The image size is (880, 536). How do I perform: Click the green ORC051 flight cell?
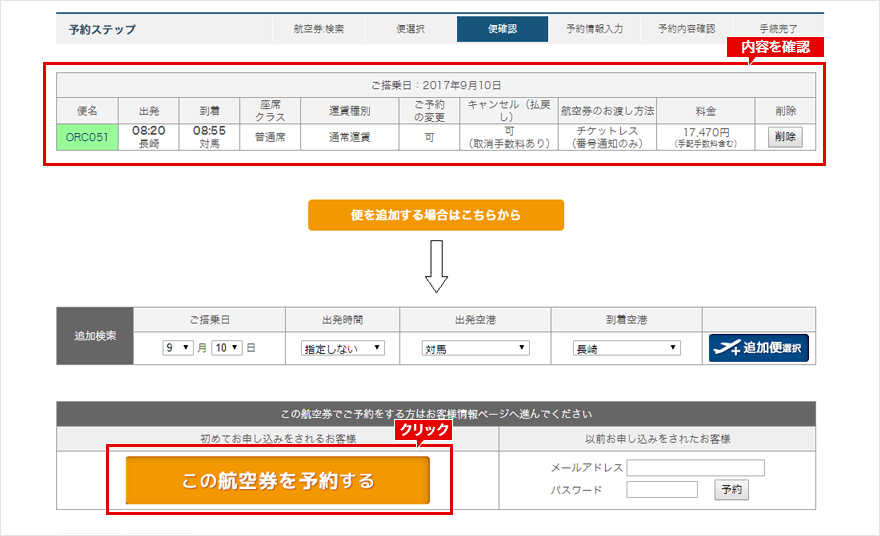87,137
